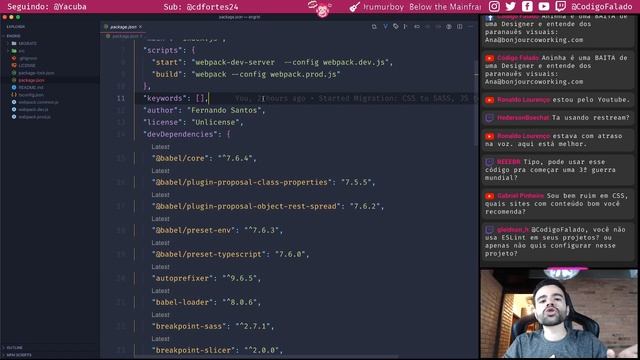Screen dimensions: 640x360
Task: Click the 'Latest' lens above breakpoint-slicer
Action: tap(160, 339)
